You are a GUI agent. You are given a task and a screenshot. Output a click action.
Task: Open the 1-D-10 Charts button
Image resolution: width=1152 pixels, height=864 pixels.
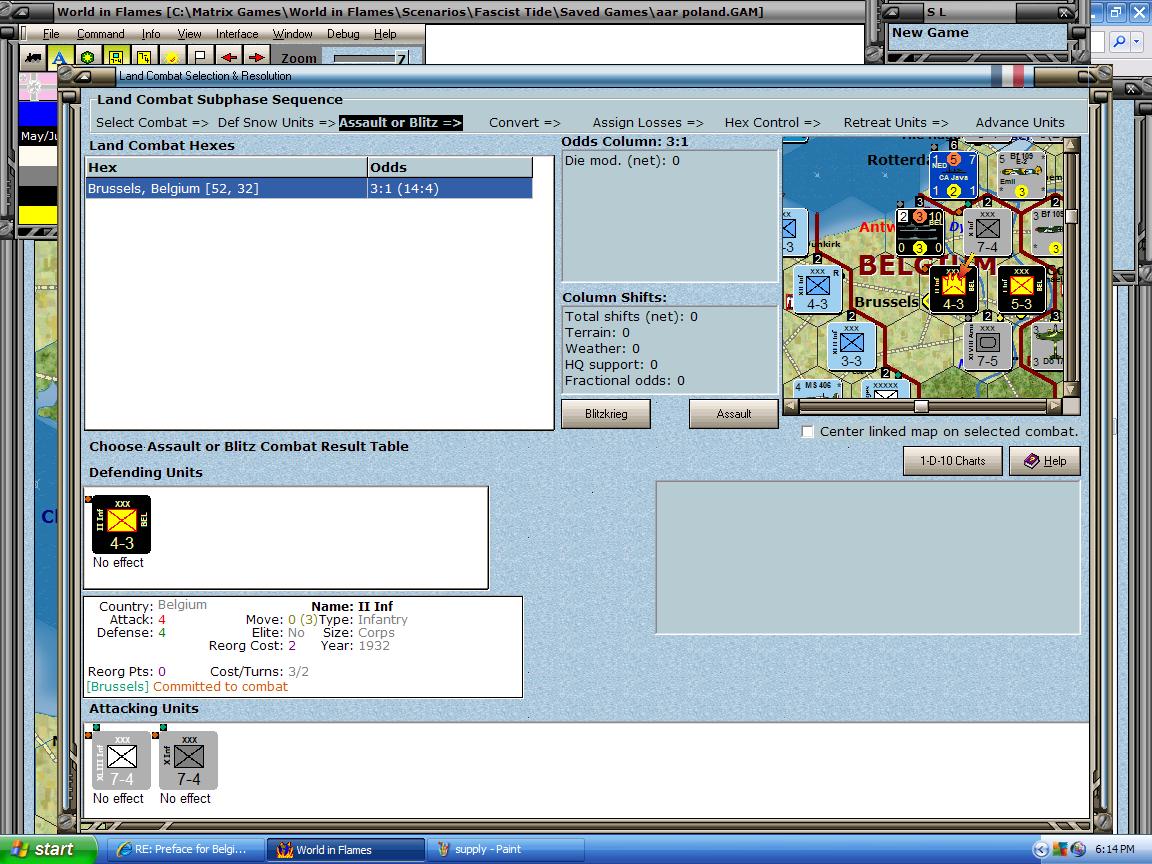(952, 461)
